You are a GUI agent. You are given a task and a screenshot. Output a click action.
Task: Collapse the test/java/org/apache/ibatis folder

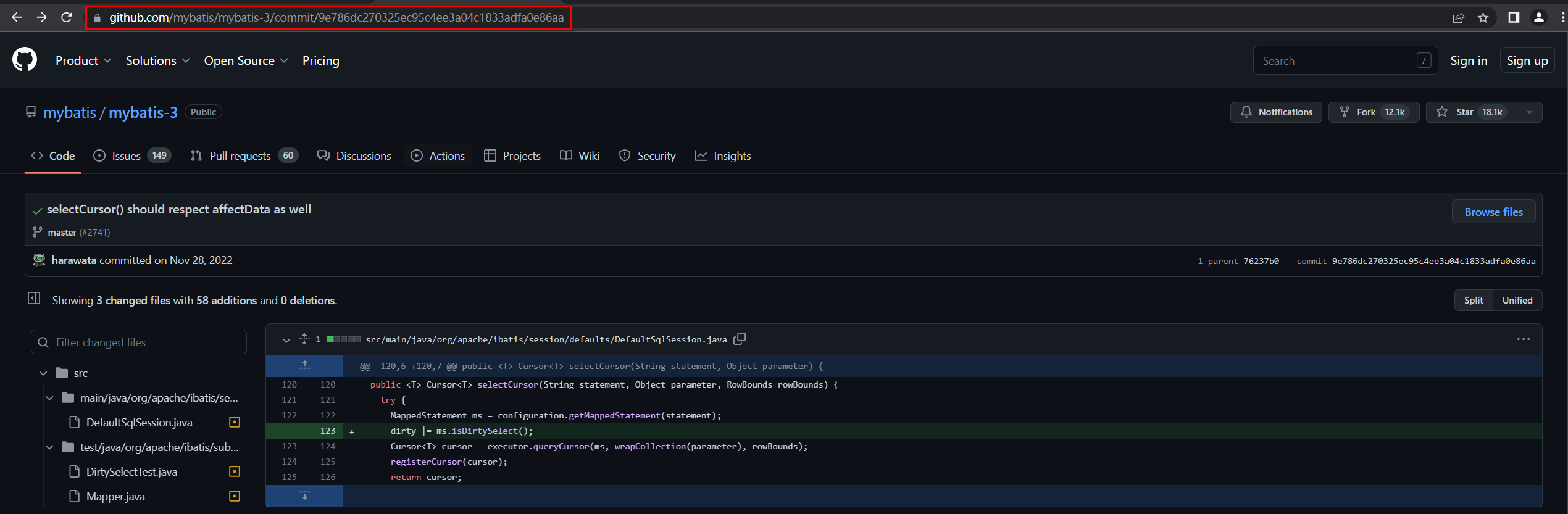(49, 447)
